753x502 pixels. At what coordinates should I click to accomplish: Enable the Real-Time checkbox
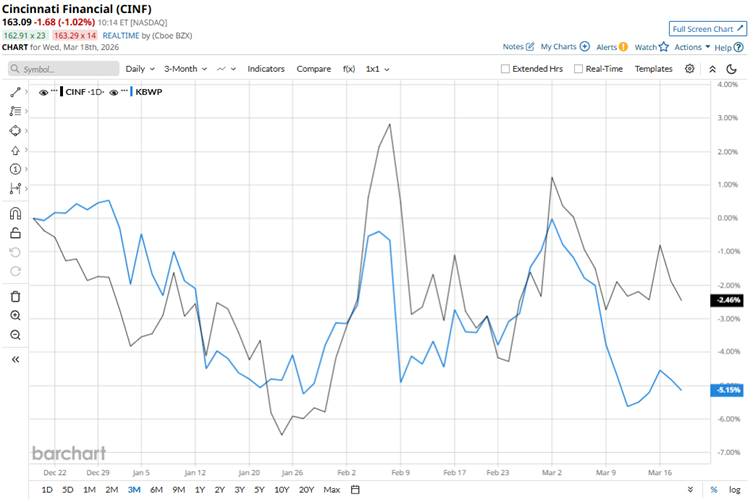tap(578, 69)
